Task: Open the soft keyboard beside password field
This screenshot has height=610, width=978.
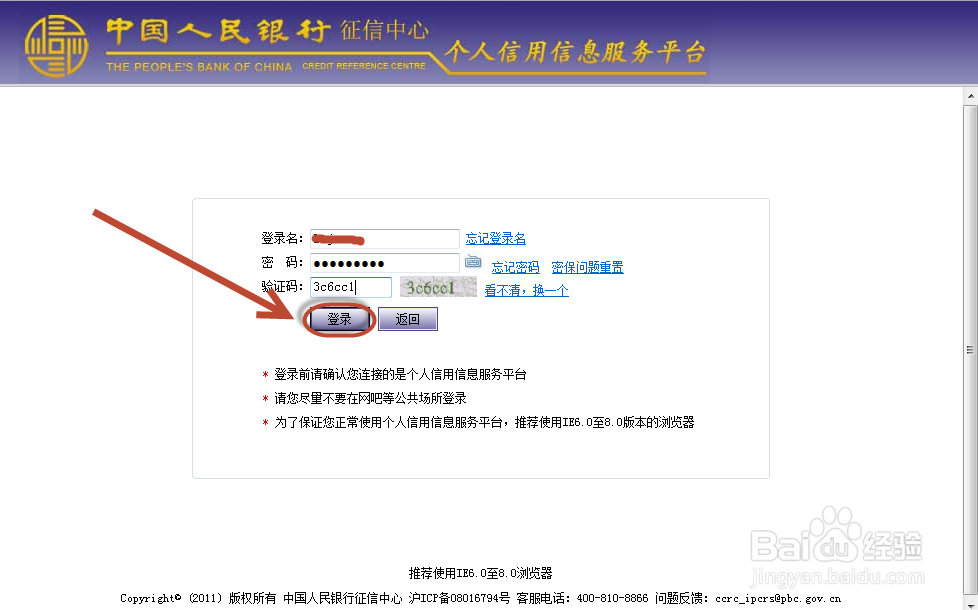Action: tap(473, 261)
